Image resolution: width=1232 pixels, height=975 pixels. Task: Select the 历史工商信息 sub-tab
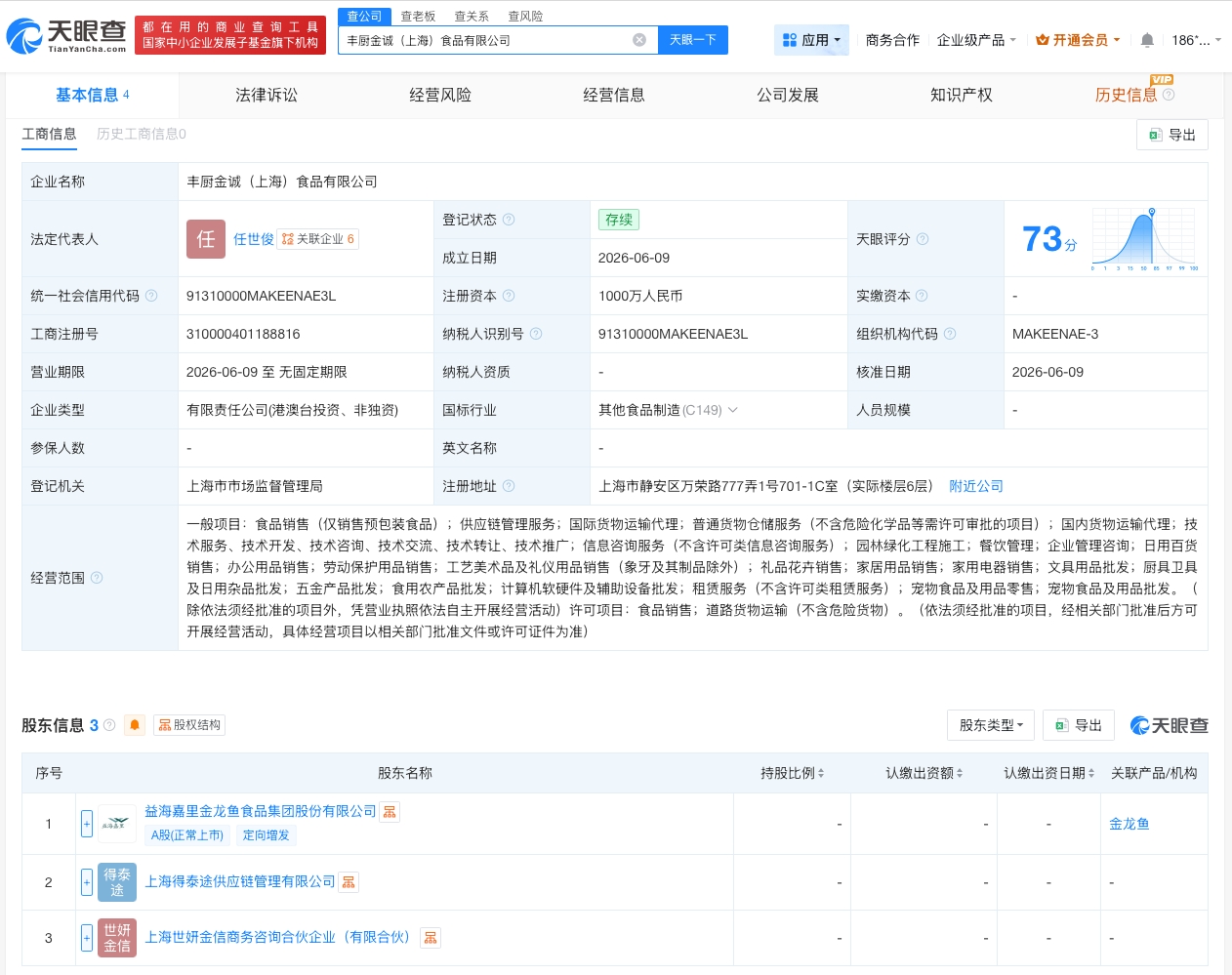(141, 134)
